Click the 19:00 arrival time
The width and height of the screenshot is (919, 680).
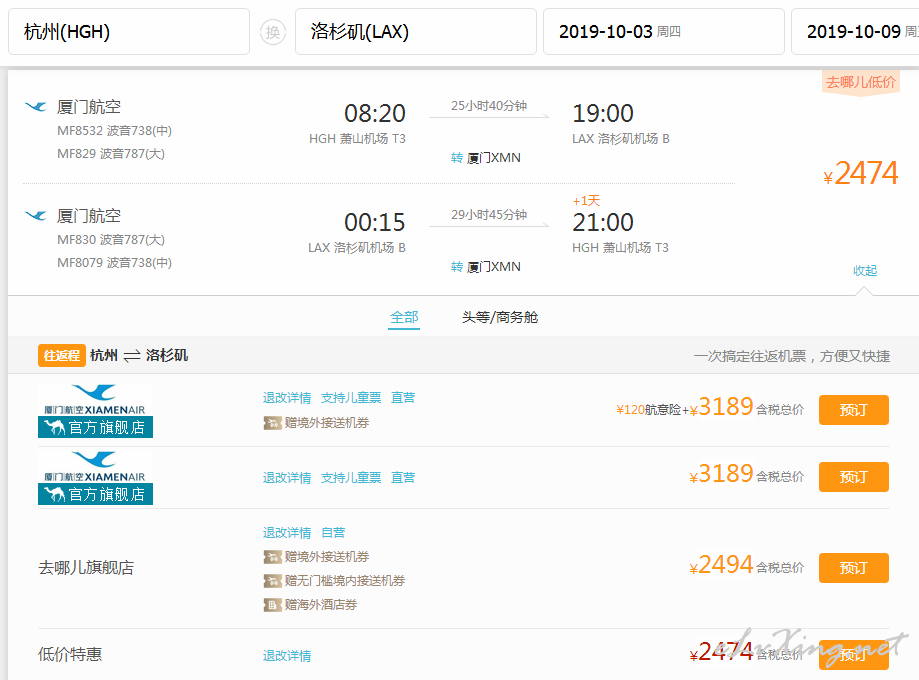pos(603,113)
